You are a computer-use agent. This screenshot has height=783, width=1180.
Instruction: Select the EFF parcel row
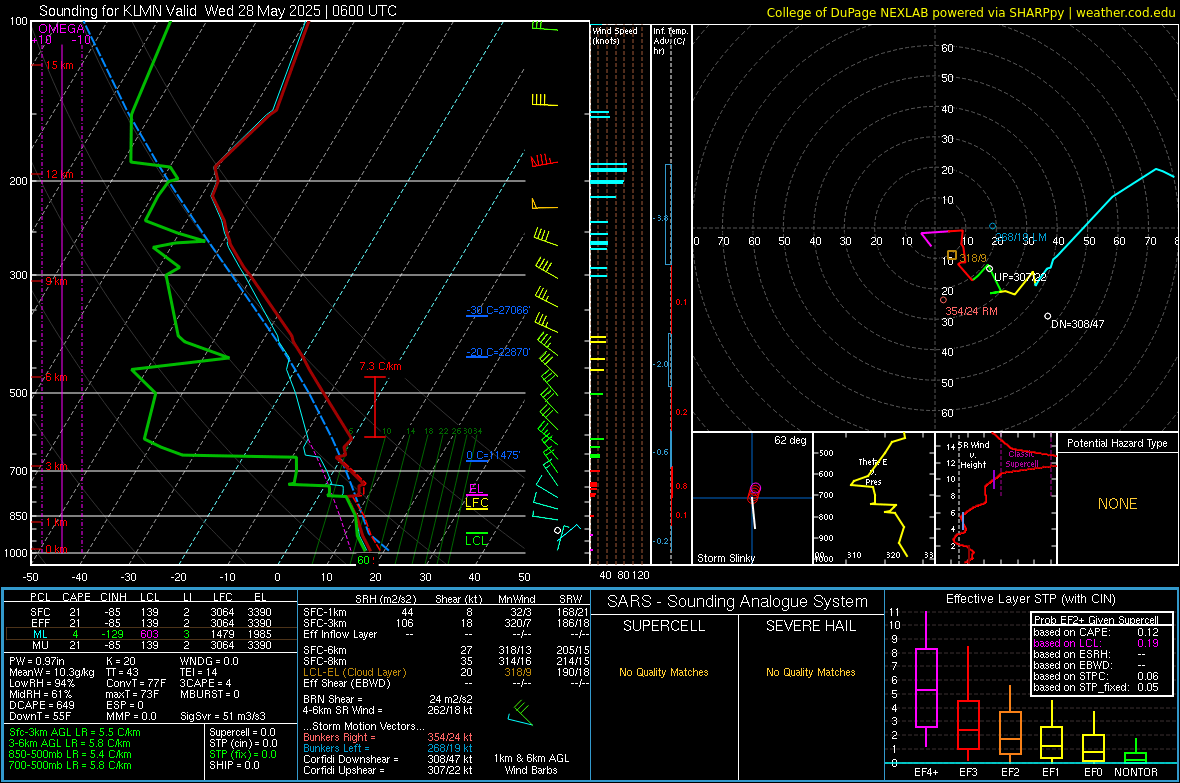tap(151, 623)
